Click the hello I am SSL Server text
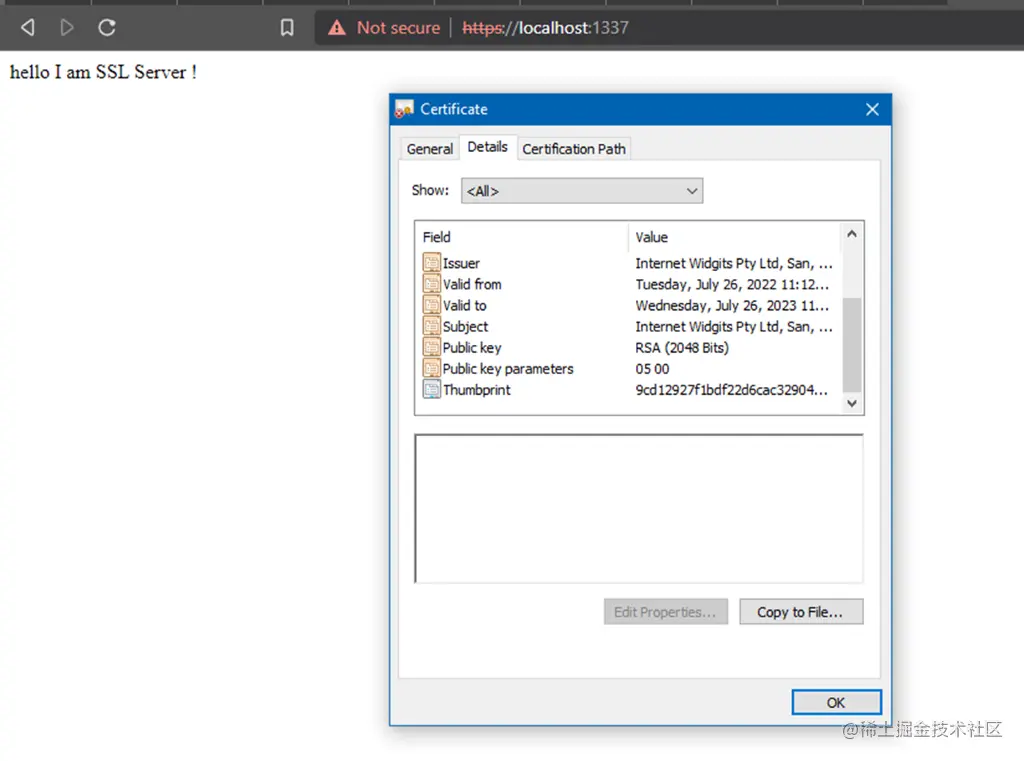This screenshot has width=1024, height=761. tap(103, 72)
